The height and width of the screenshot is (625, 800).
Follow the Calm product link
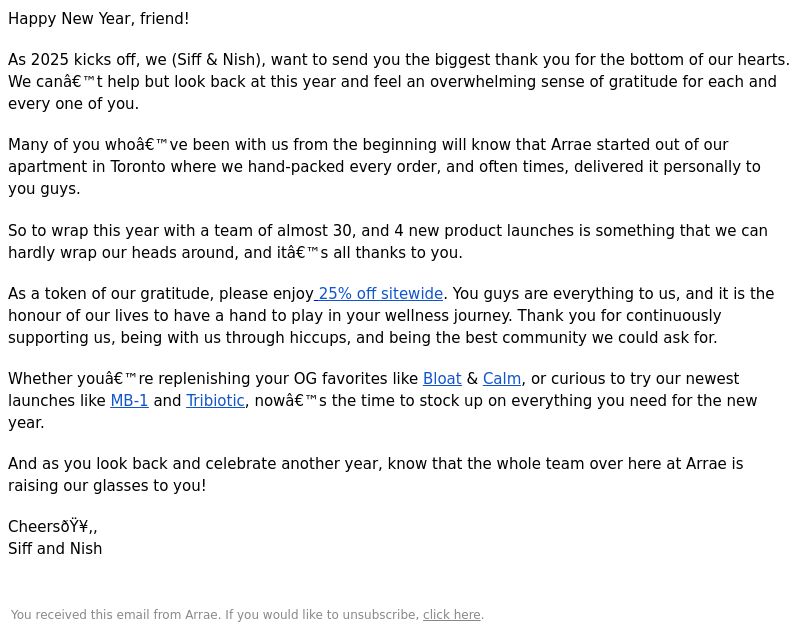pos(502,379)
